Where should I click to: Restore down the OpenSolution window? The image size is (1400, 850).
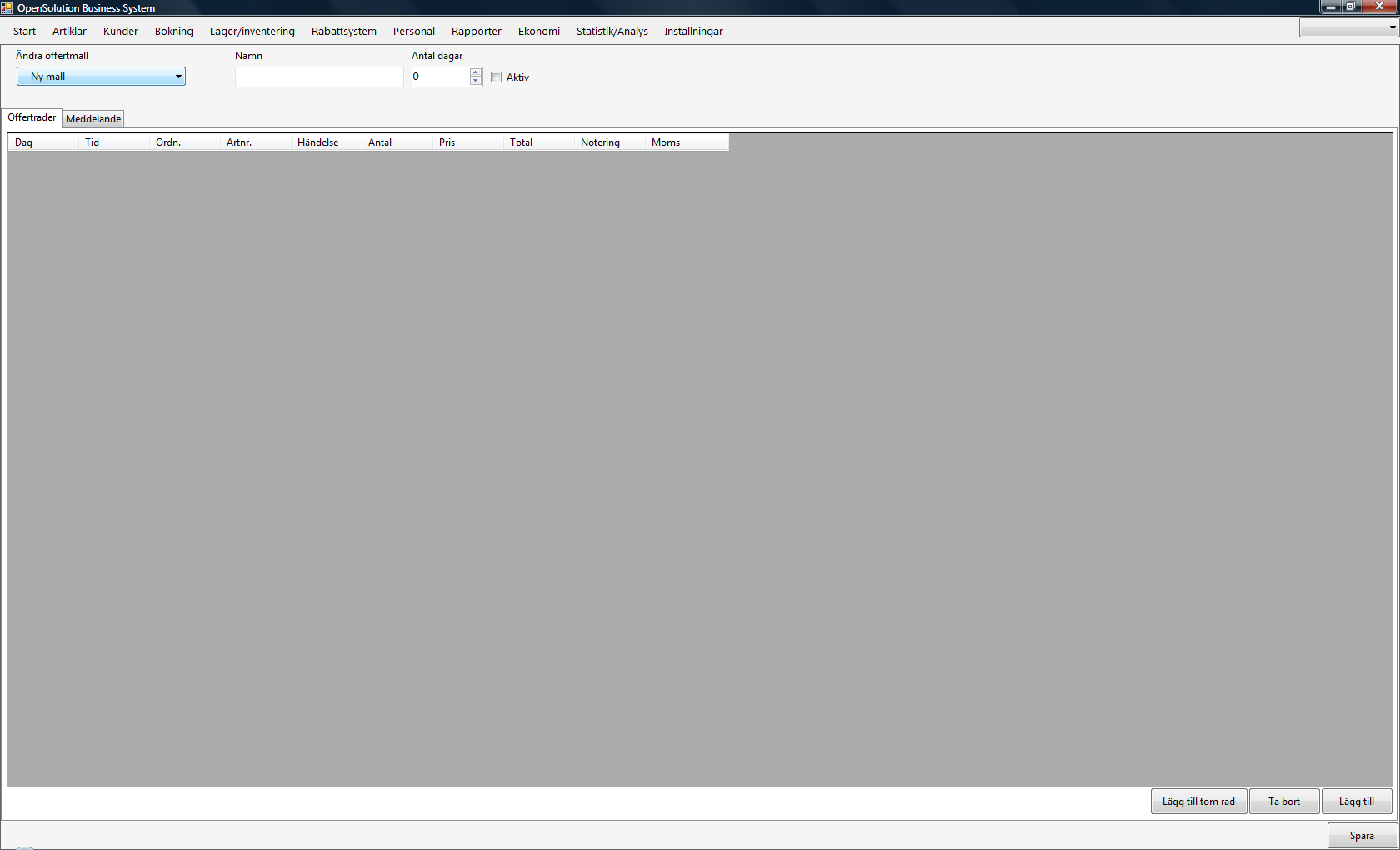[1351, 6]
